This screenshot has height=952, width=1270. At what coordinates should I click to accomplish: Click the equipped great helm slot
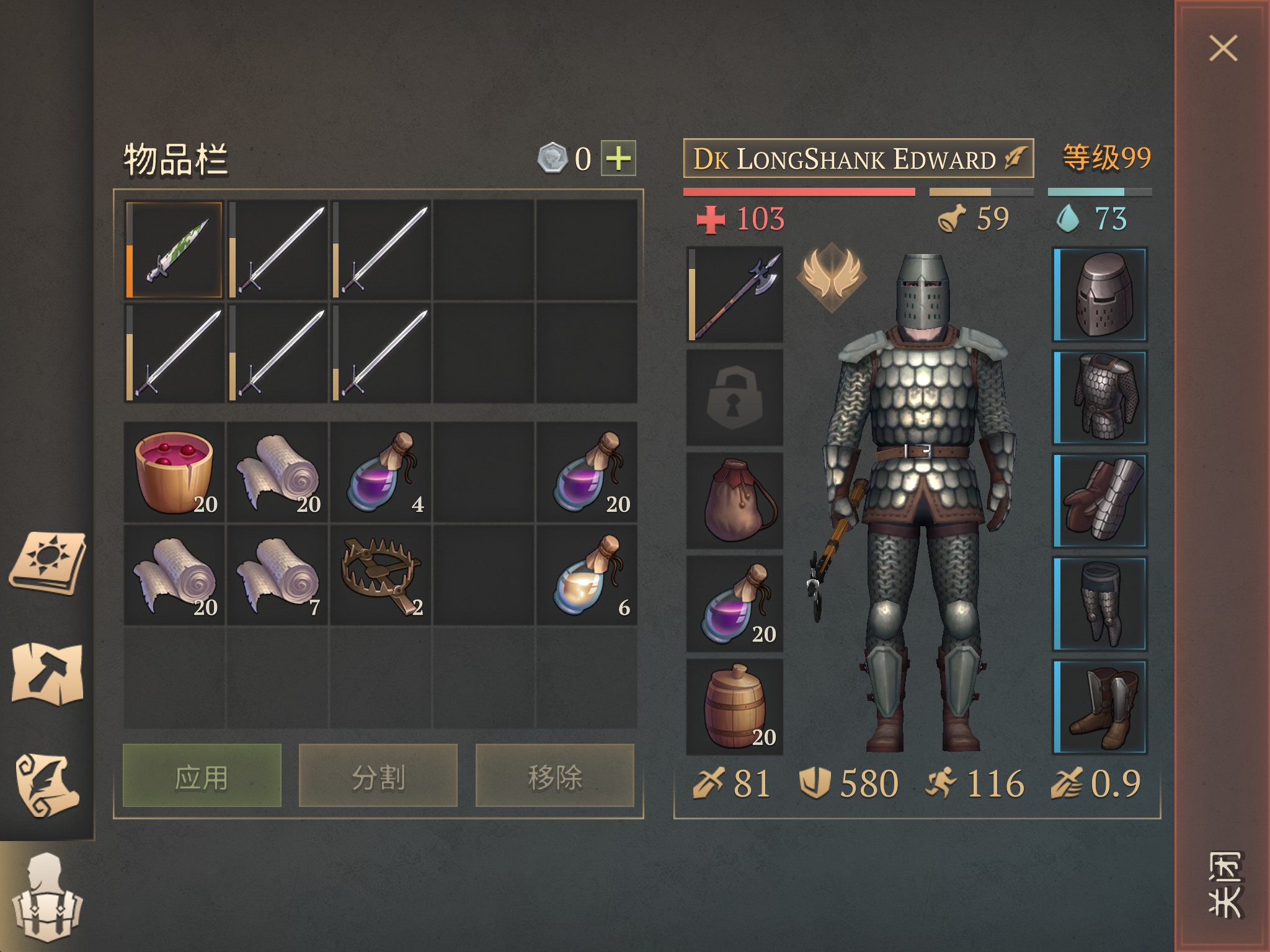(1100, 294)
